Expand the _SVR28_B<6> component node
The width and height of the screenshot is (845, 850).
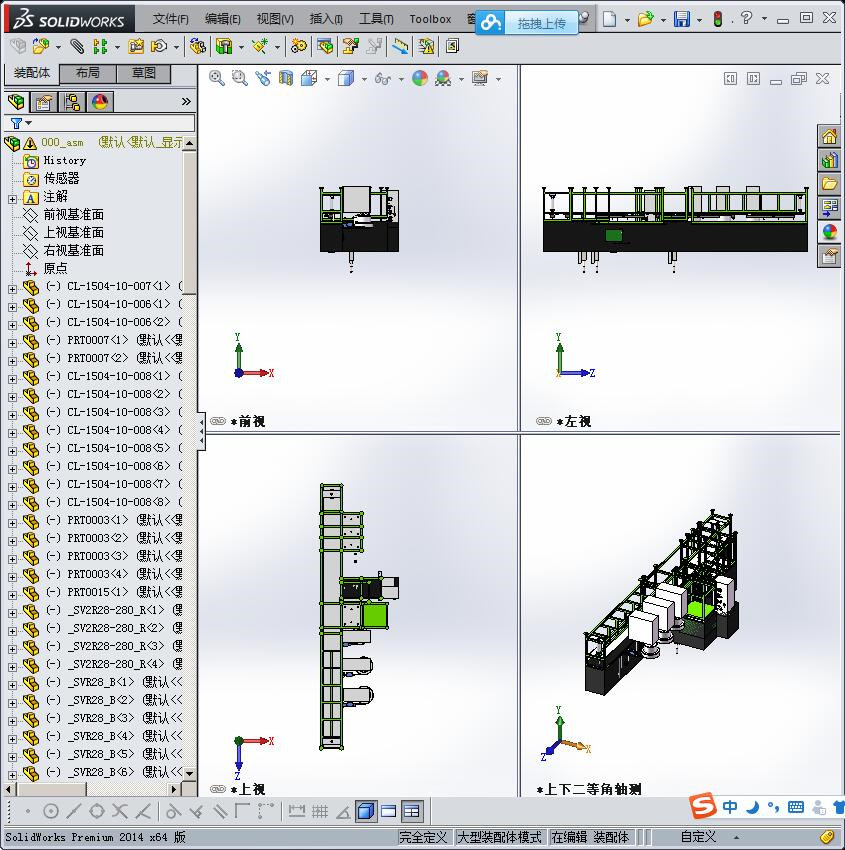pyautogui.click(x=12, y=775)
